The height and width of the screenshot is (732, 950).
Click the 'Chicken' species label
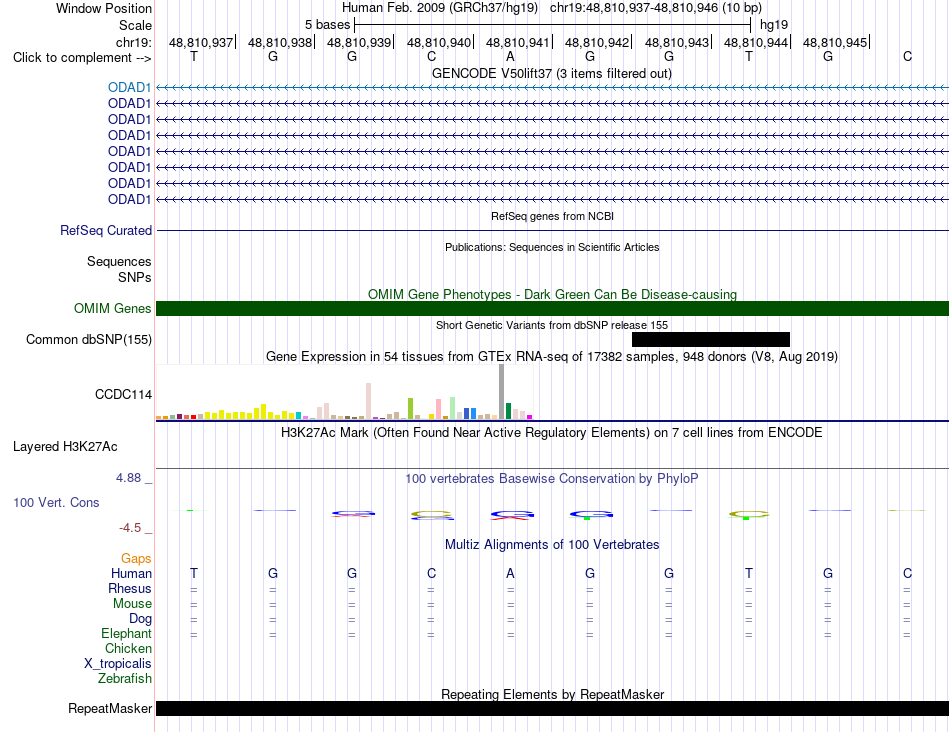point(128,648)
